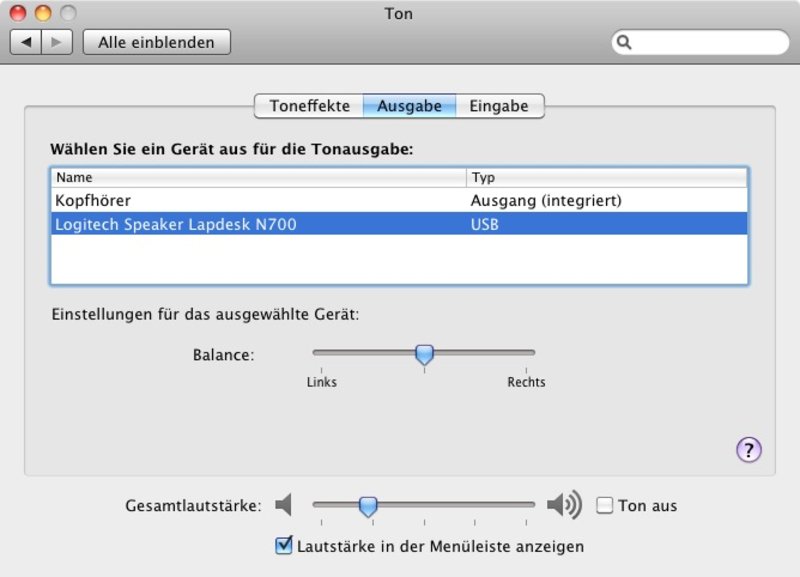Minimize the Ton window with yellow button

tap(43, 13)
